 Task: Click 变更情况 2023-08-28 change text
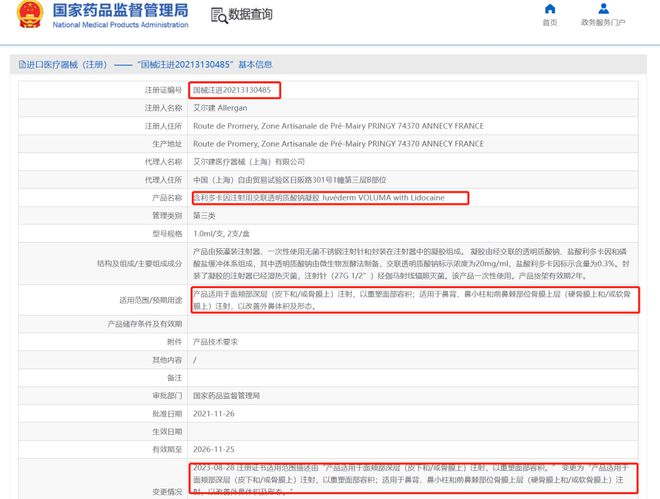pyautogui.click(x=410, y=480)
